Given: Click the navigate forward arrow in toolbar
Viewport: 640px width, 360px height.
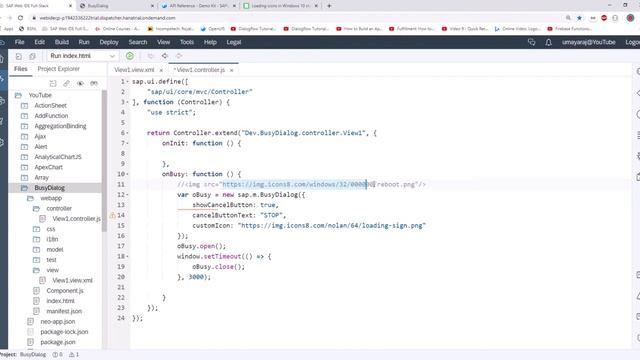Looking at the screenshot, I should [179, 56].
